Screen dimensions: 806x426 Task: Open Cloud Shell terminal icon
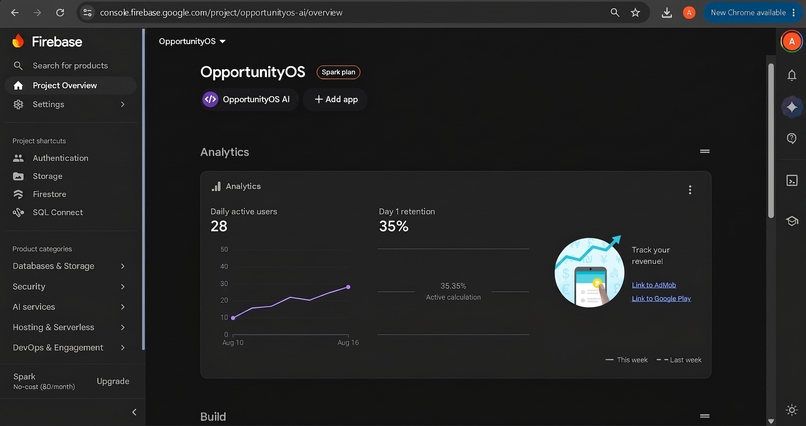(792, 180)
